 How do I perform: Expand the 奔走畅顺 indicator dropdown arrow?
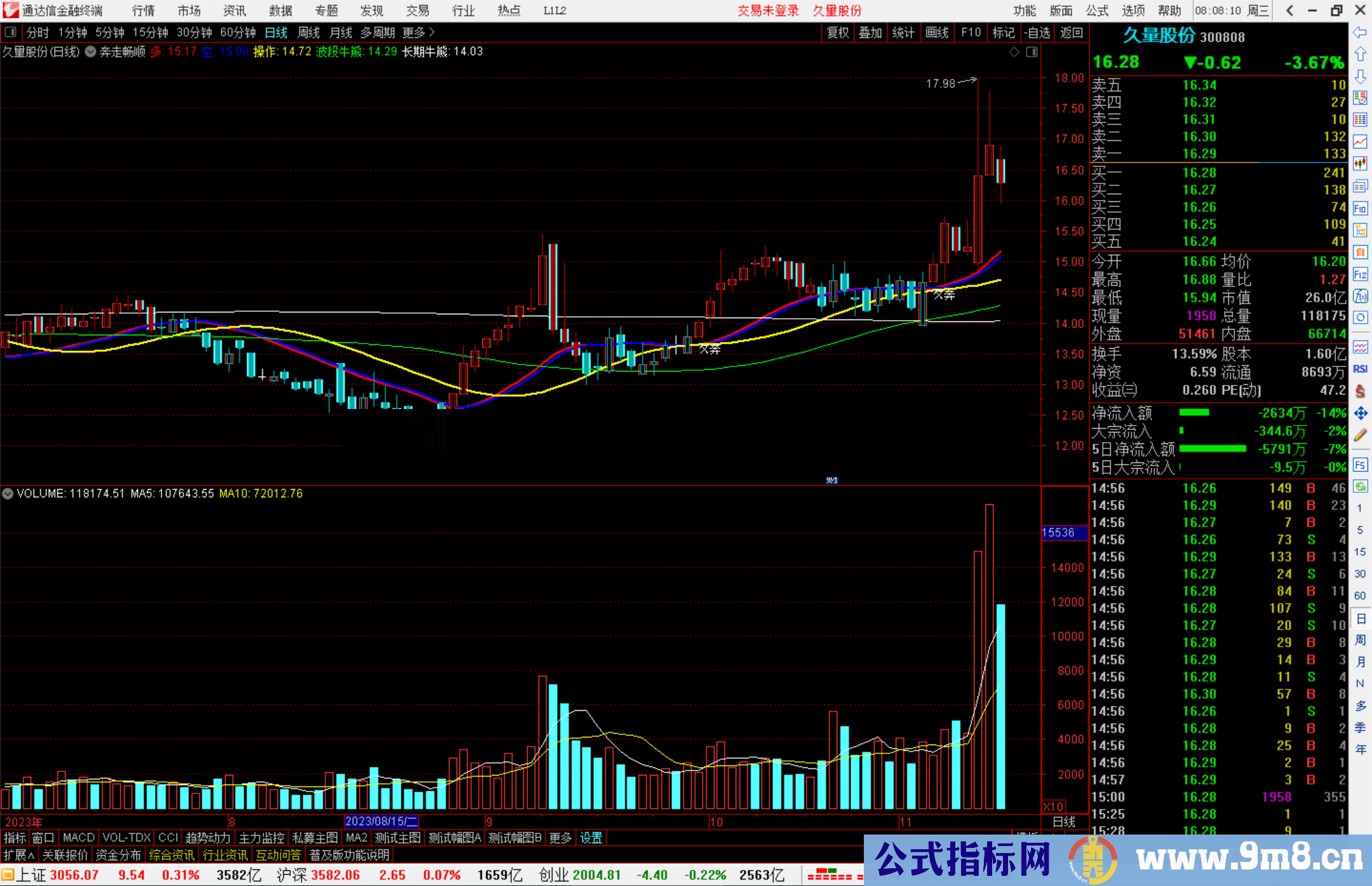tap(91, 52)
